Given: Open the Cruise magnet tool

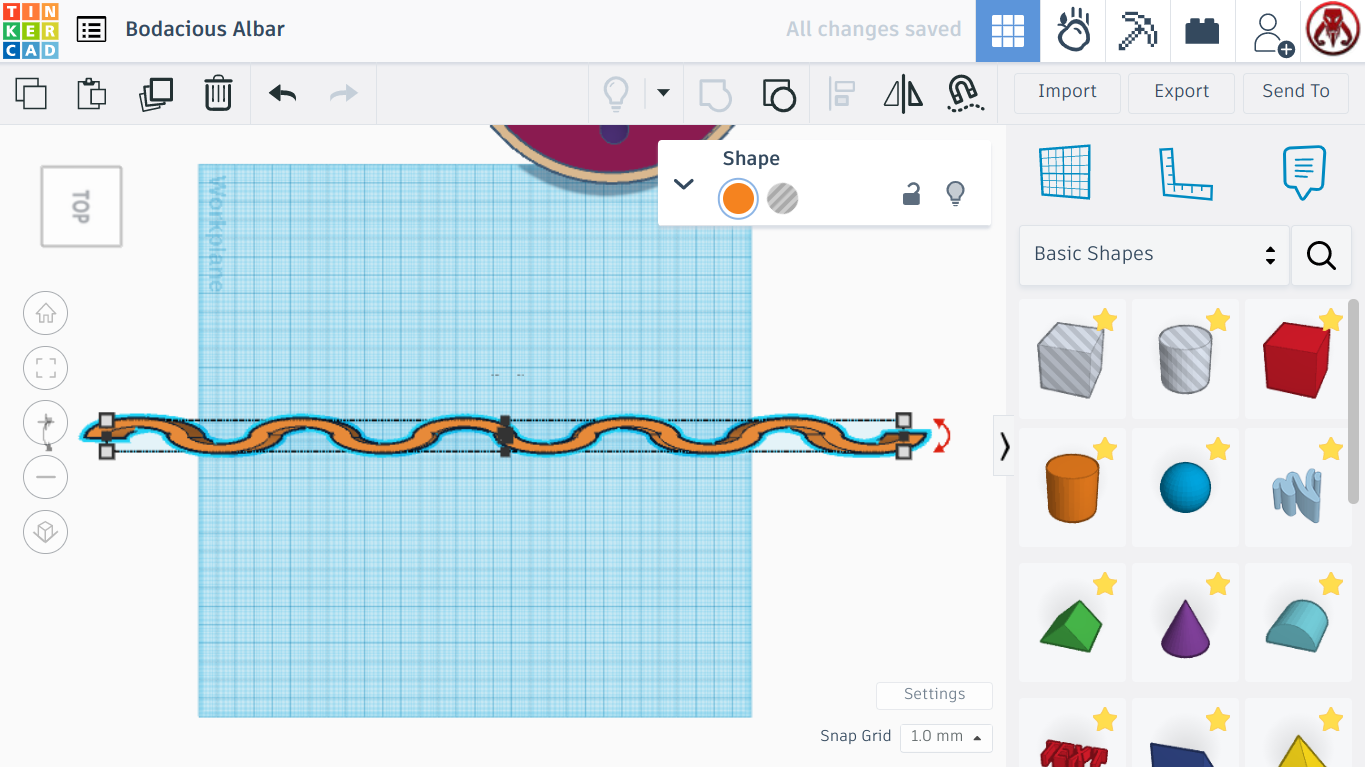Looking at the screenshot, I should (x=964, y=94).
